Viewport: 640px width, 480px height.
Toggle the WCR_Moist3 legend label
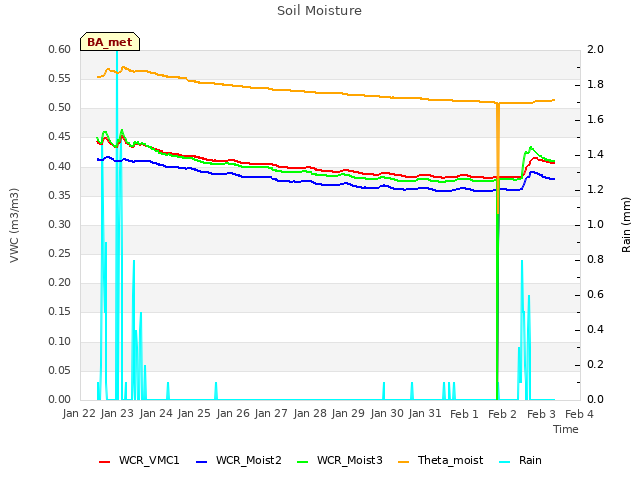[x=350, y=460]
